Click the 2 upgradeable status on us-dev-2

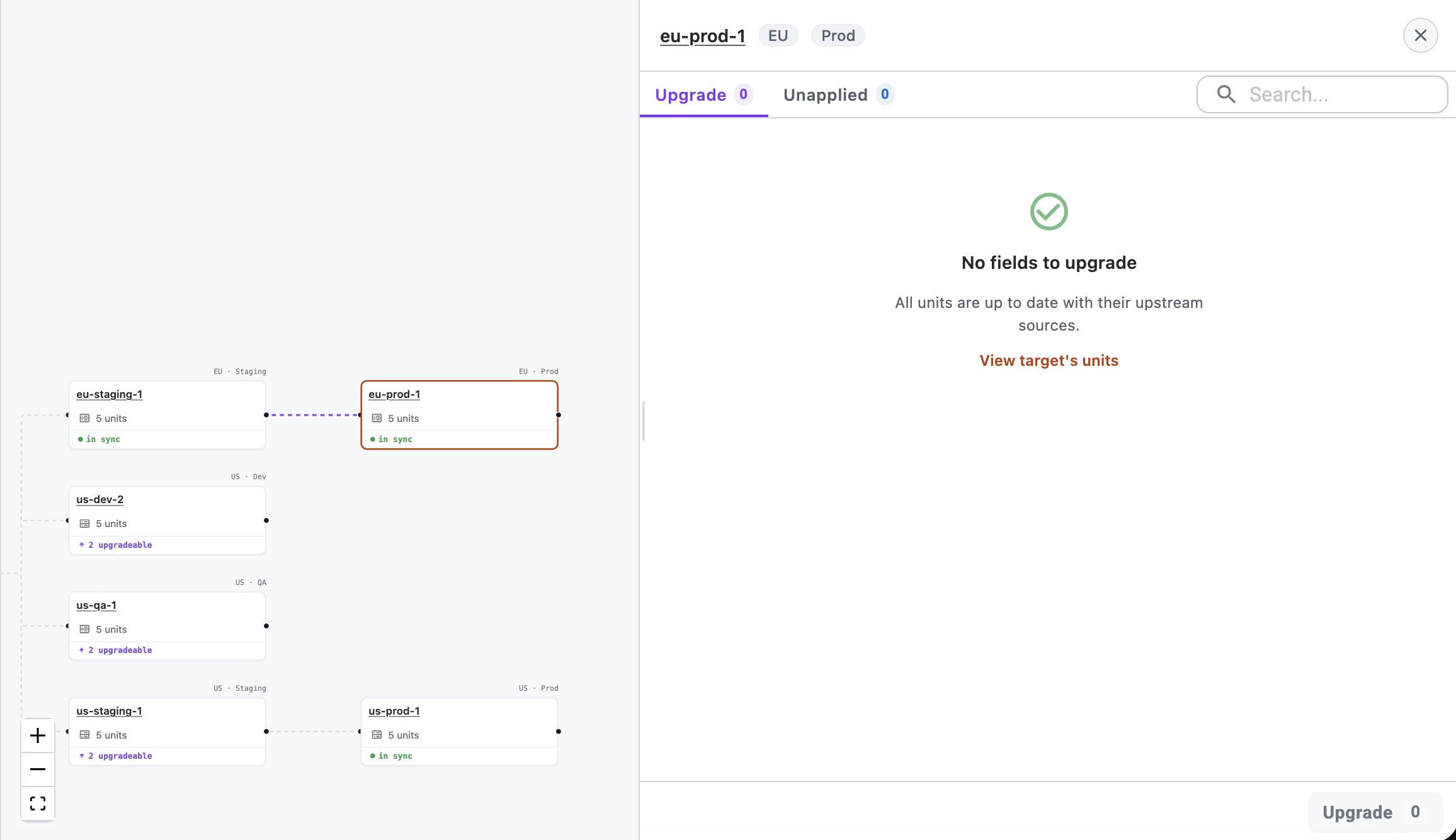pyautogui.click(x=120, y=545)
